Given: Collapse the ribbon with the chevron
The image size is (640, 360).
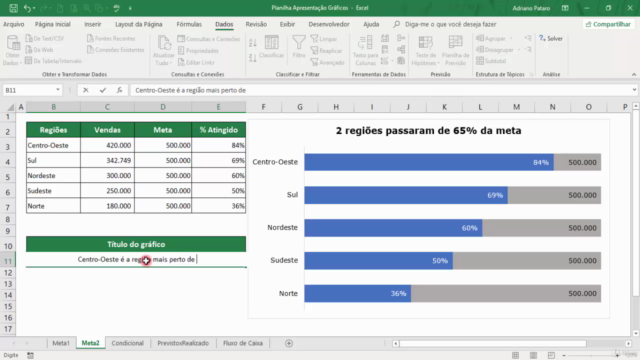Looking at the screenshot, I should tap(633, 74).
